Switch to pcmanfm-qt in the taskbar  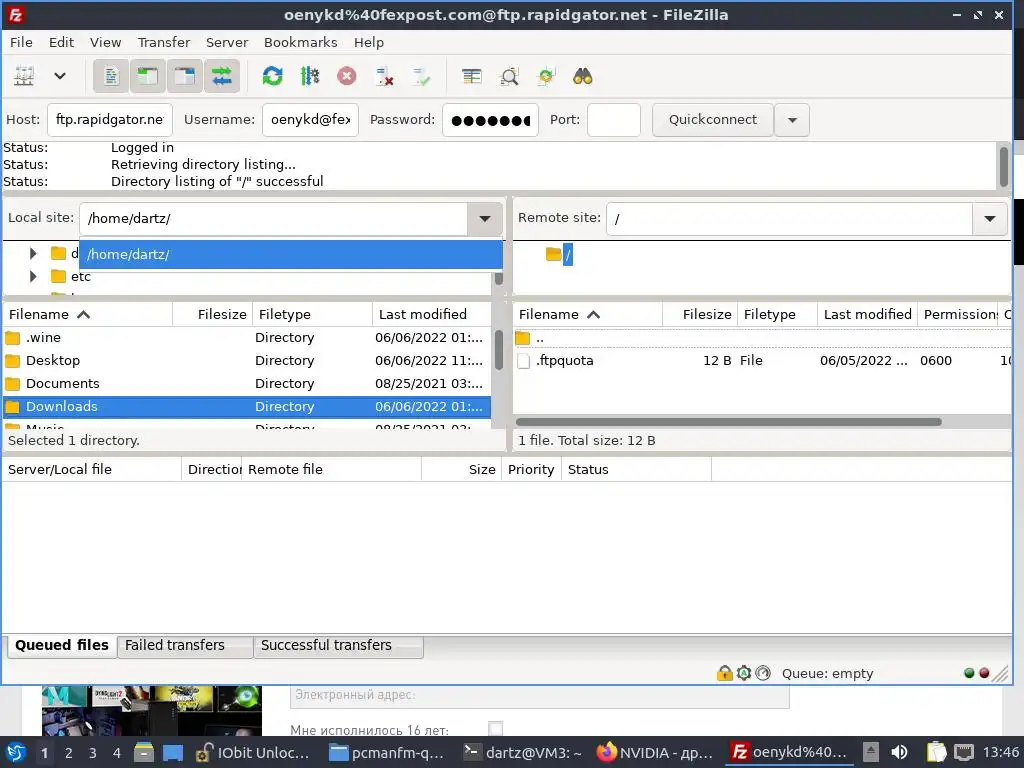click(387, 753)
